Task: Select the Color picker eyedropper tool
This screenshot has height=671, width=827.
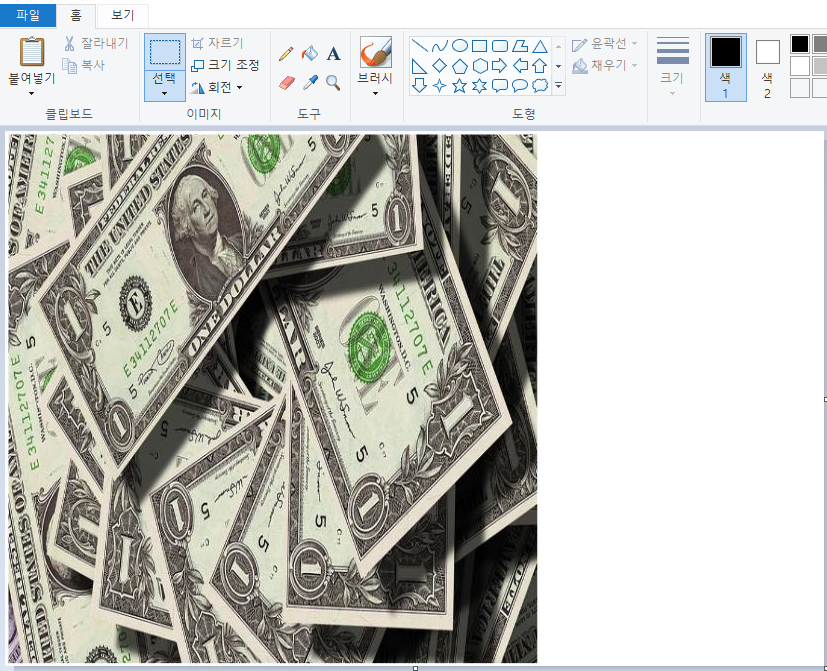Action: [x=310, y=82]
